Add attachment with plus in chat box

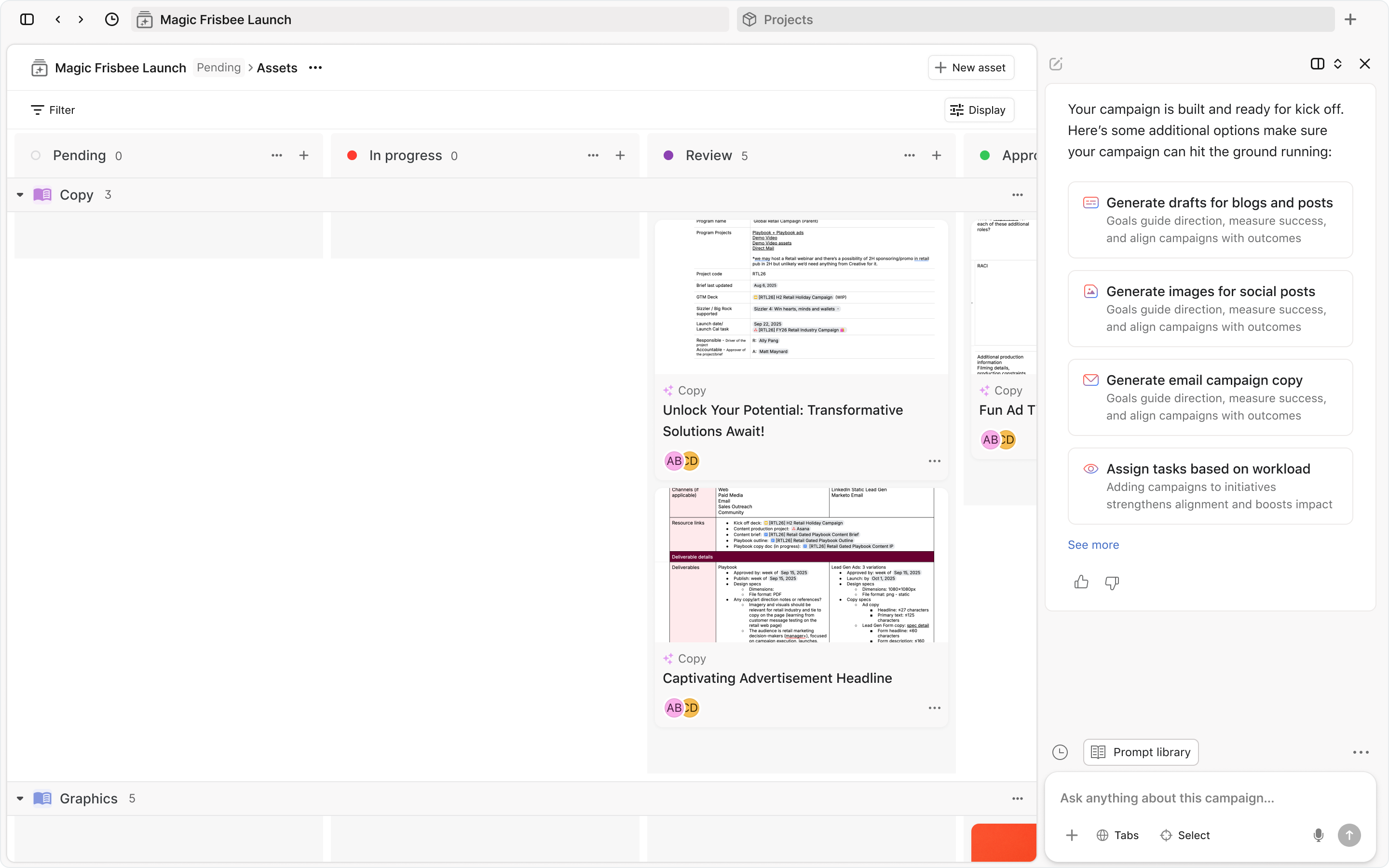click(x=1072, y=835)
